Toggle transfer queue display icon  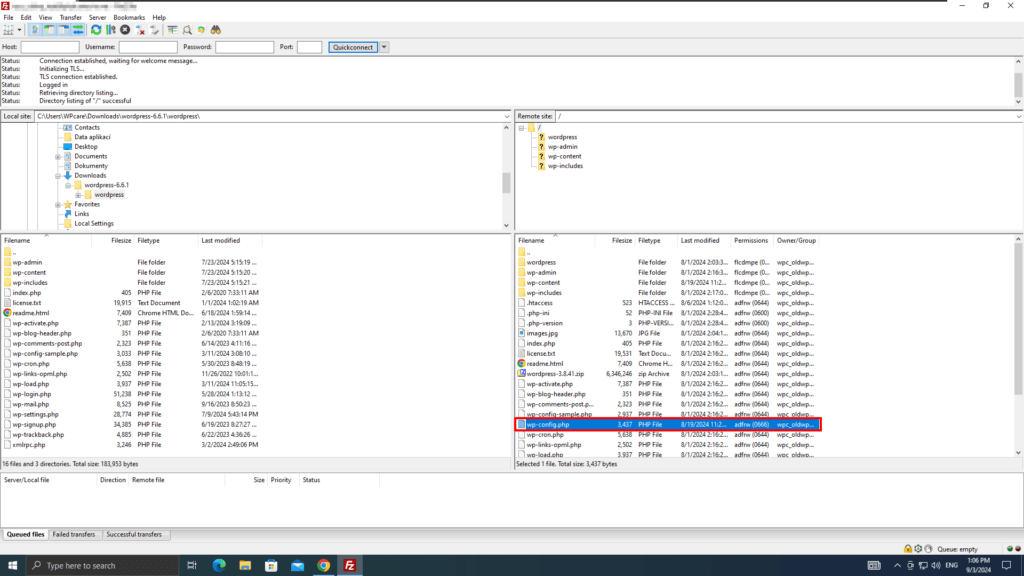(78, 30)
